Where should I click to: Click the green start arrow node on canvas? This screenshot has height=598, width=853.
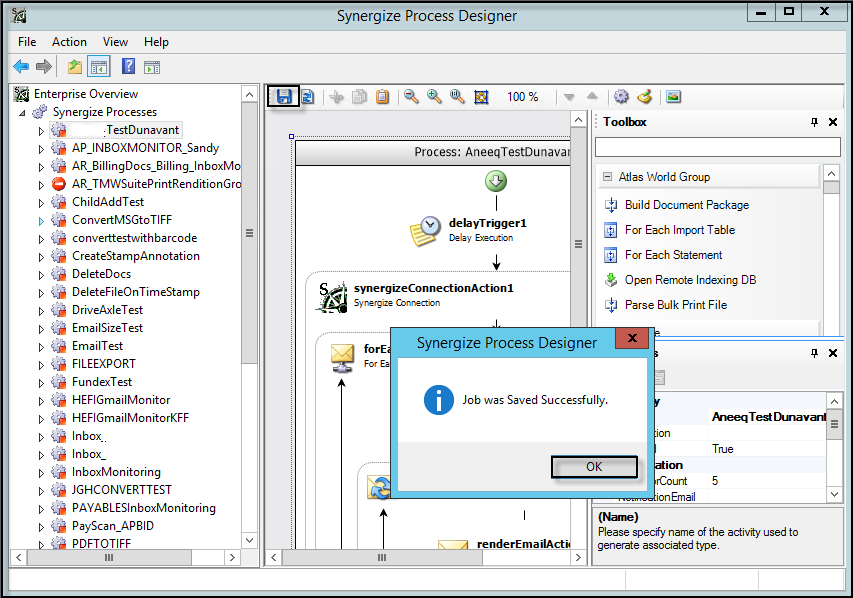tap(496, 181)
